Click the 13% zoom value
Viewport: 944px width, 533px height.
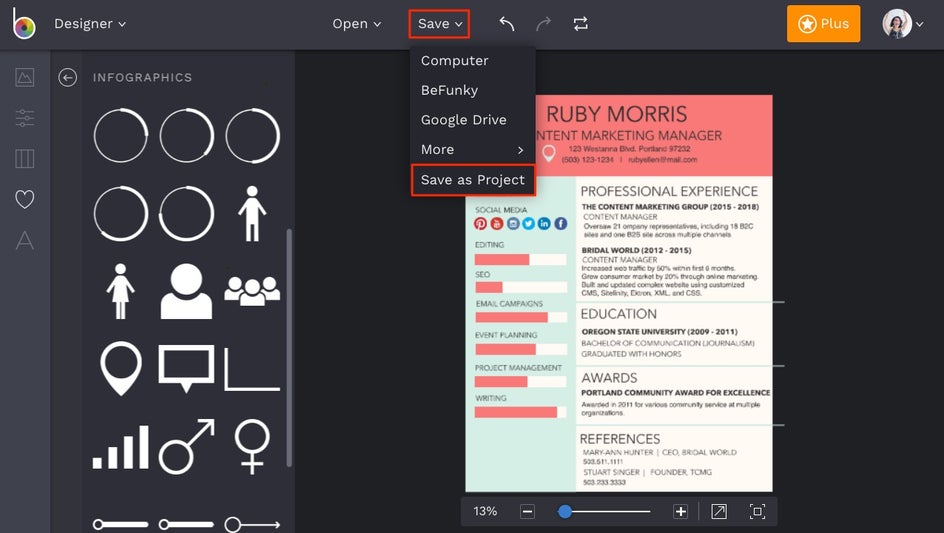pos(485,511)
